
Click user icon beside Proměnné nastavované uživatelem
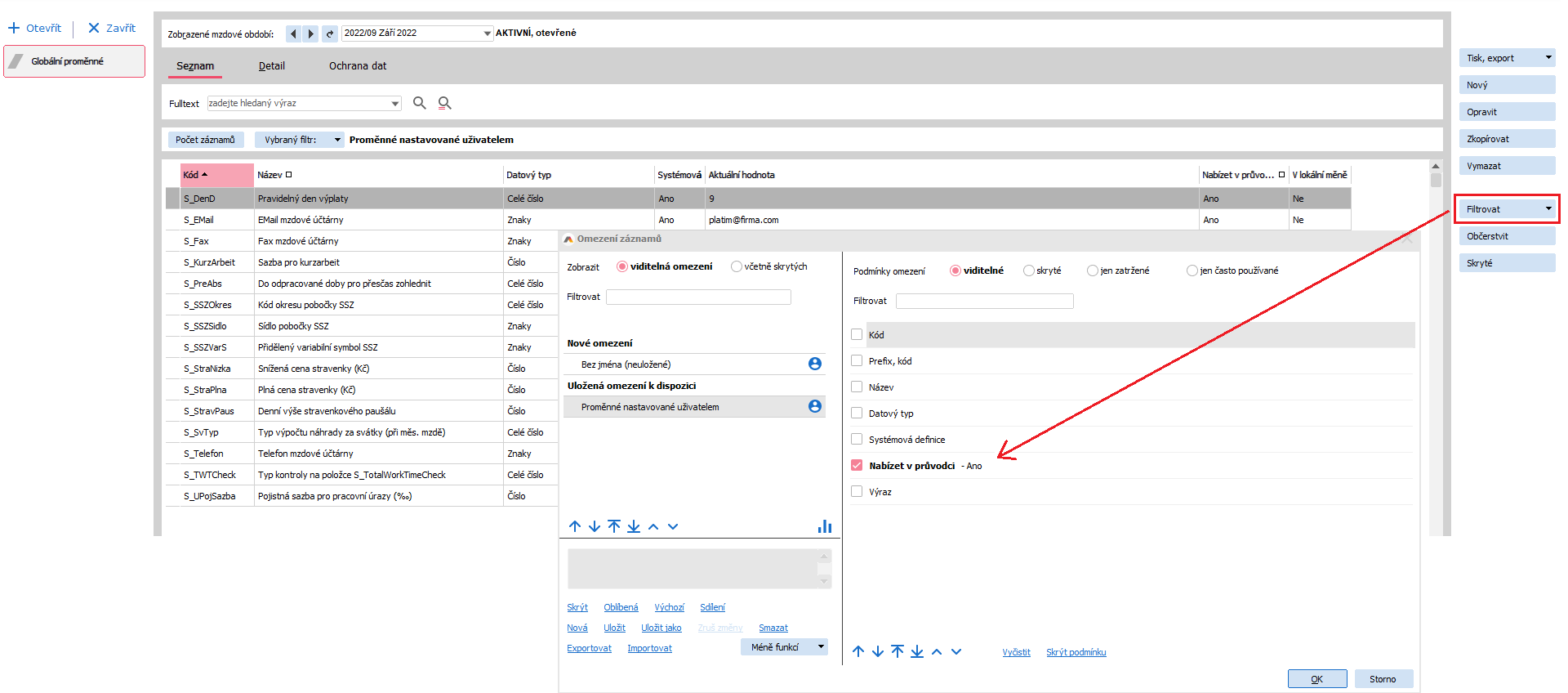click(814, 407)
